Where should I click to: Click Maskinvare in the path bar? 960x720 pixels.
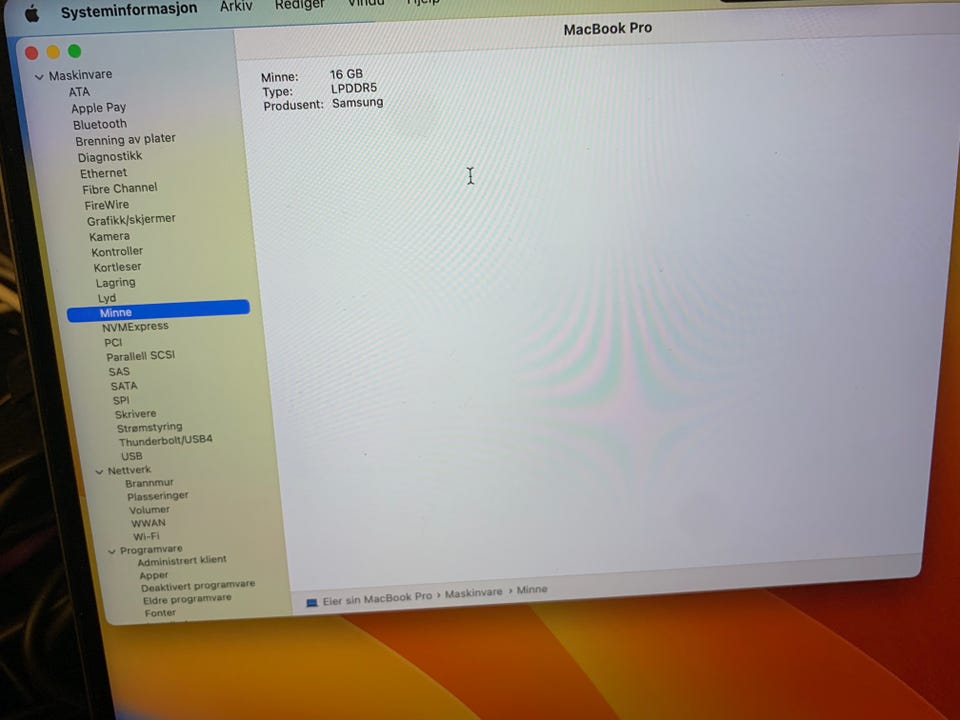(x=473, y=593)
